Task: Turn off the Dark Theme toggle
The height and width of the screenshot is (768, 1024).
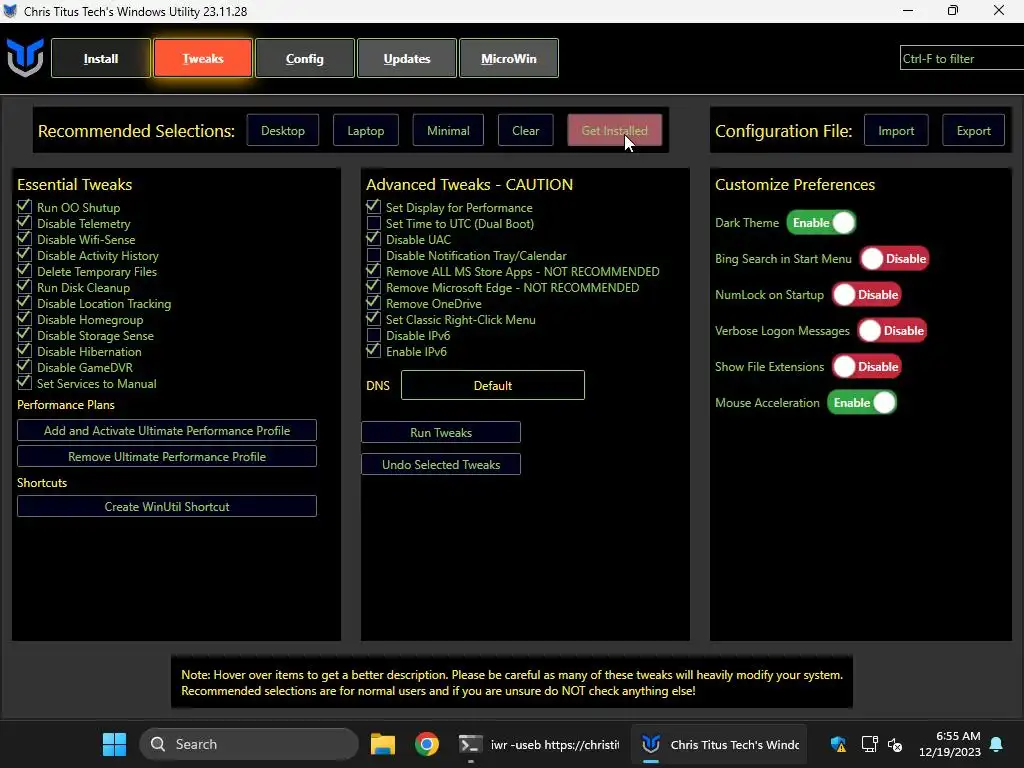Action: click(821, 223)
